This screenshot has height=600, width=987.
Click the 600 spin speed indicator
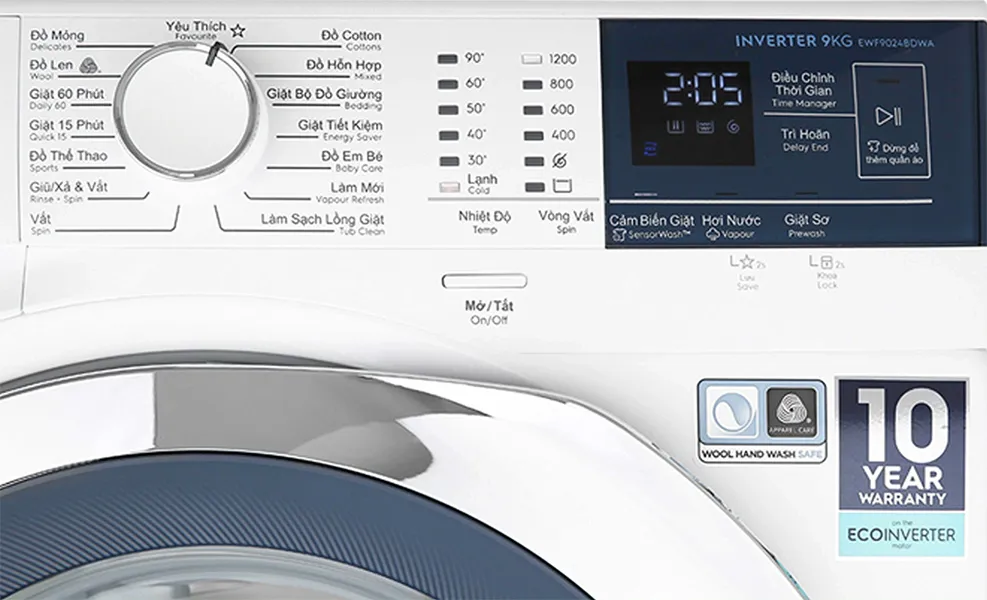pyautogui.click(x=533, y=110)
